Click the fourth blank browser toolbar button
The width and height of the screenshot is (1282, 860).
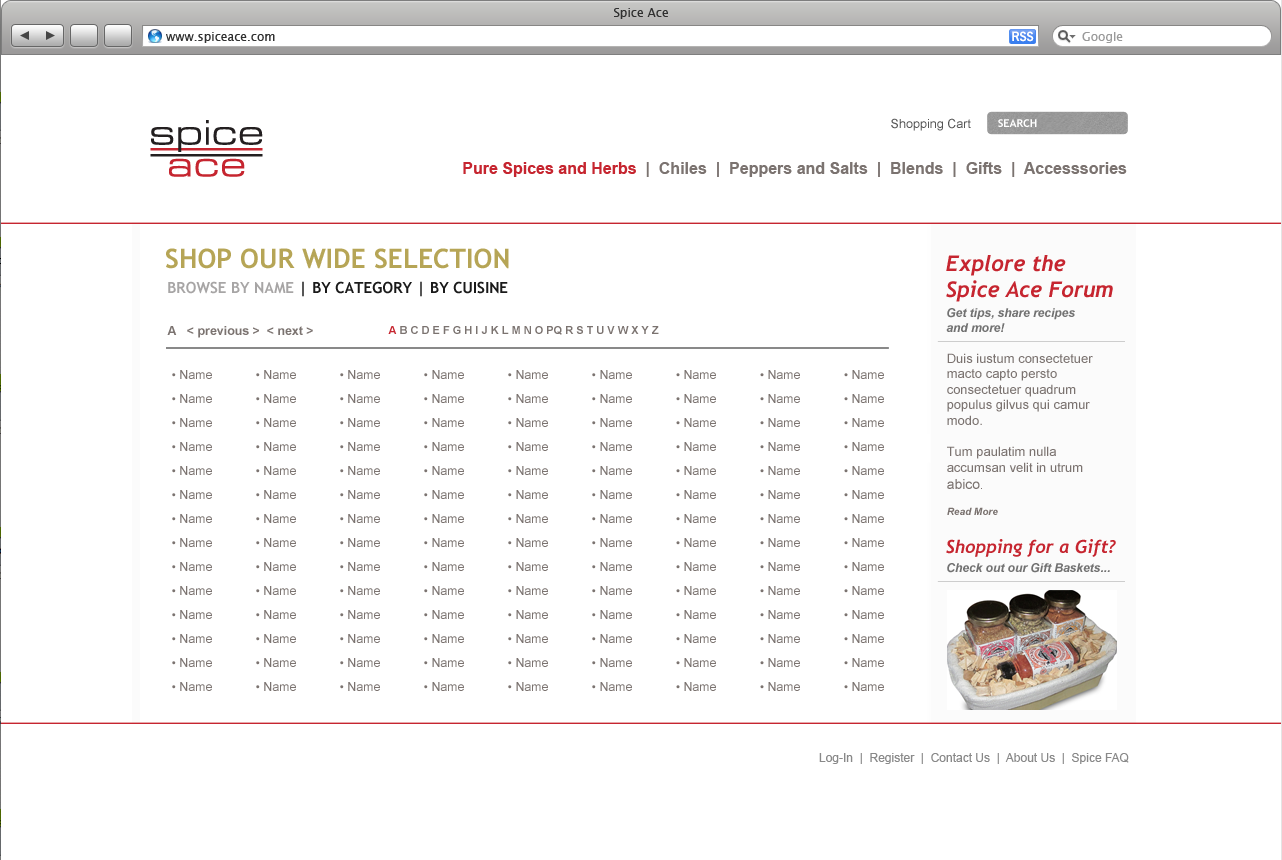118,36
